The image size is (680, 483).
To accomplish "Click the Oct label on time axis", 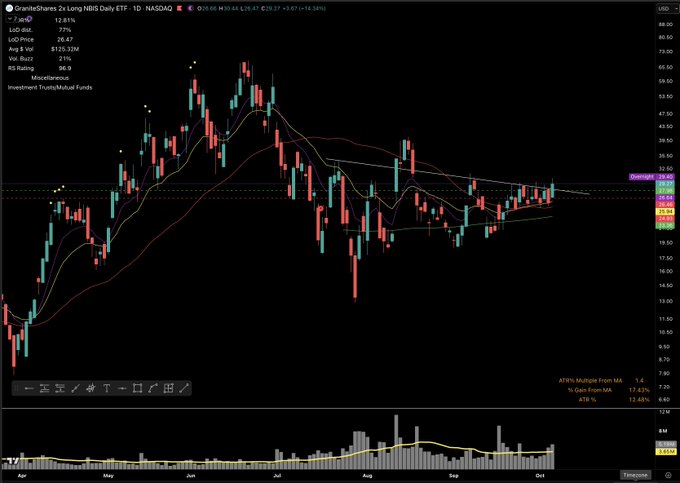I will pos(540,476).
